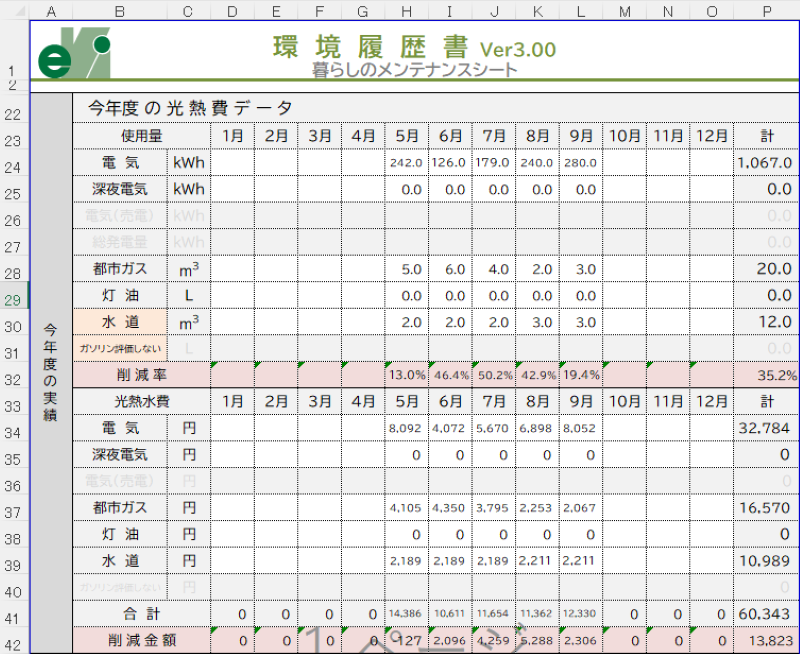Select column header A
Viewport: 800px width, 654px height.
point(51,10)
